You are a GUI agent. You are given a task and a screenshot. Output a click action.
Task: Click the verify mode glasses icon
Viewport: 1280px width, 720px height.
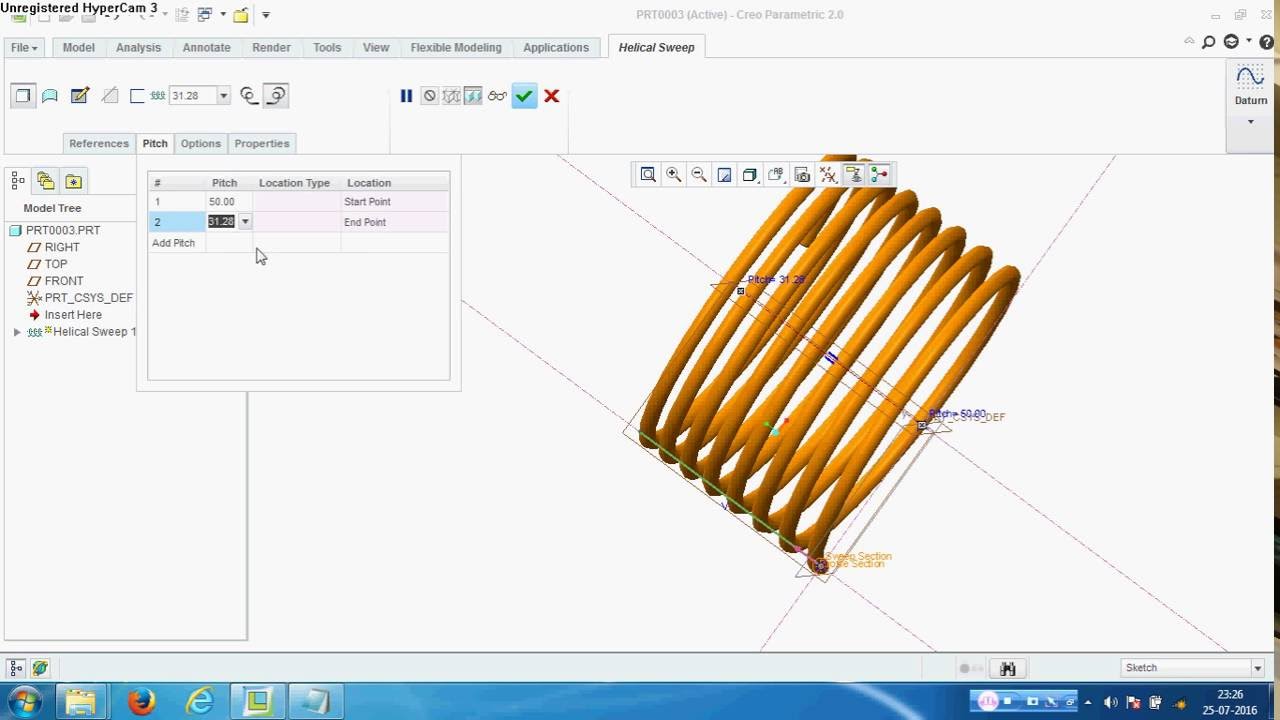[x=497, y=96]
